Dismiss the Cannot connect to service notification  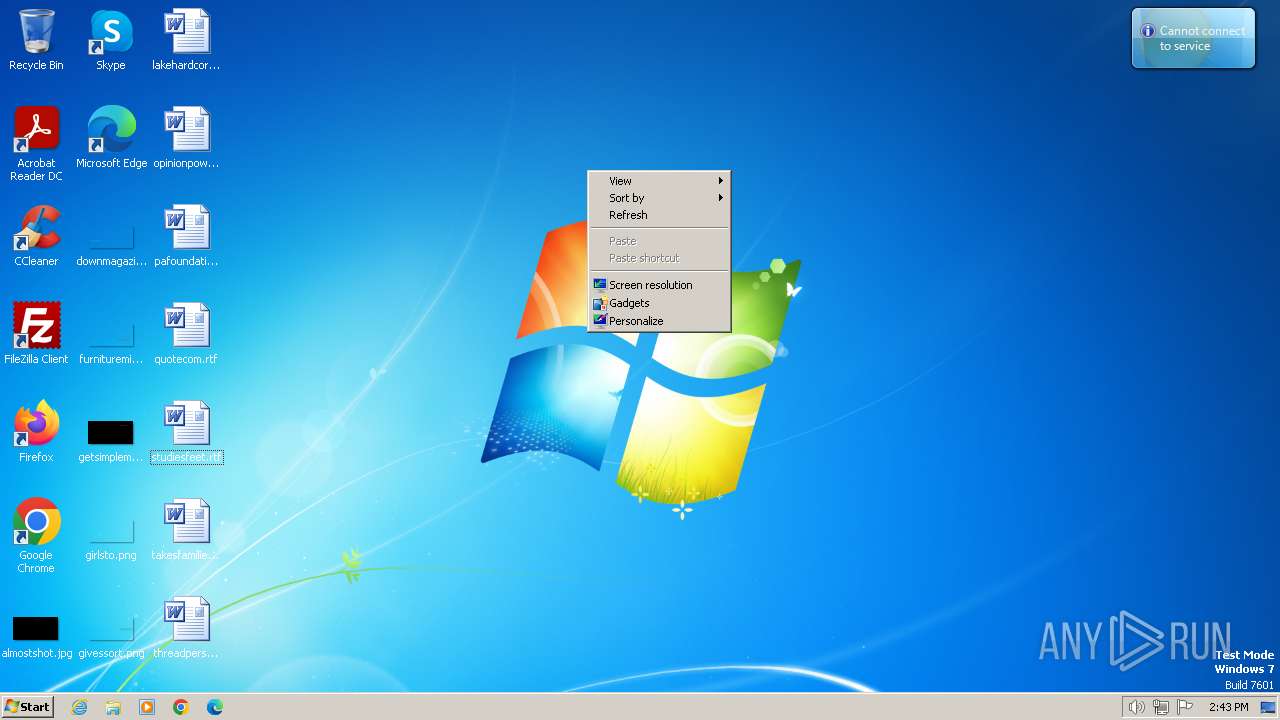click(x=1193, y=39)
